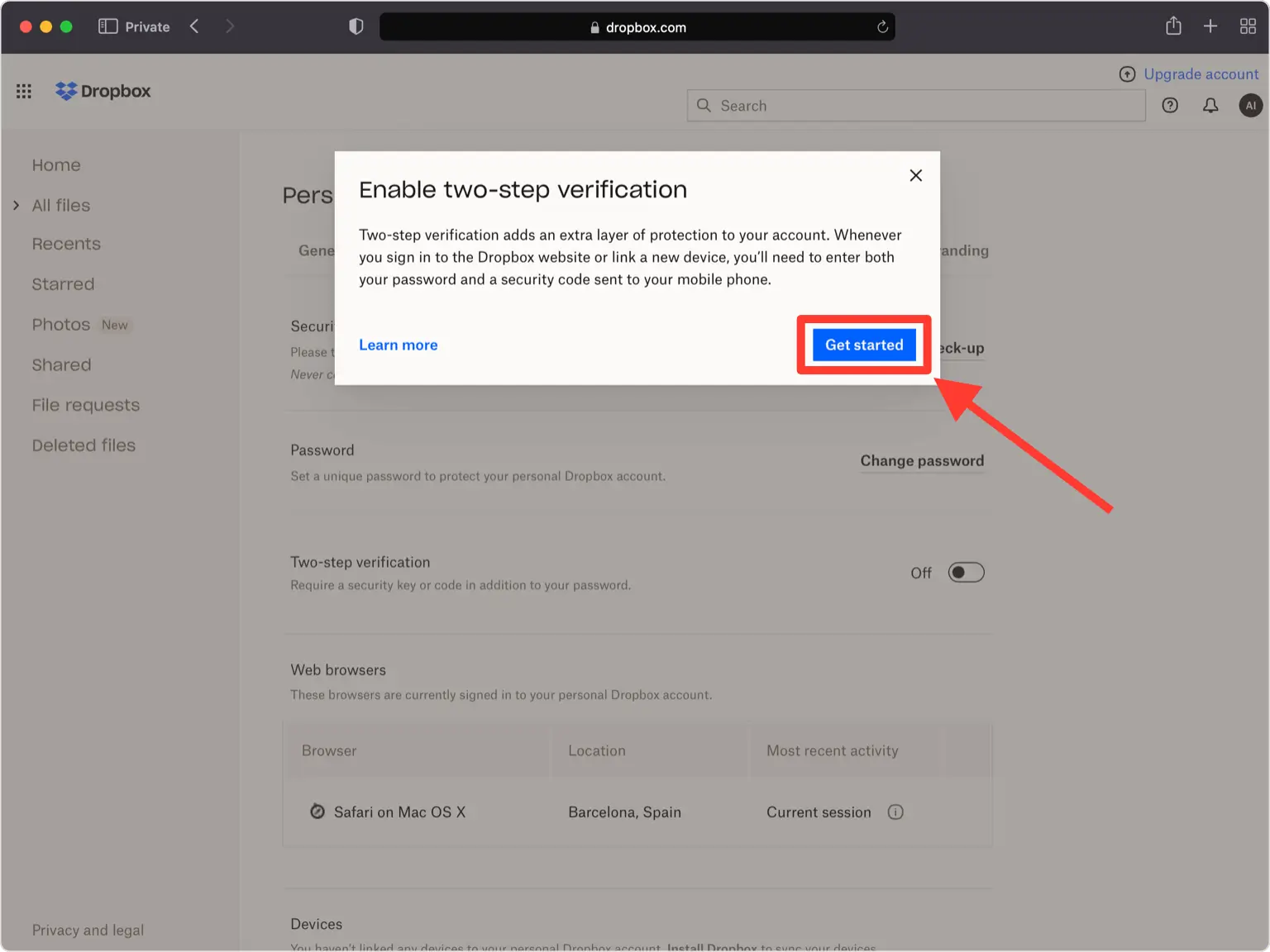
Task: Open Deleted files in sidebar
Action: 84,445
